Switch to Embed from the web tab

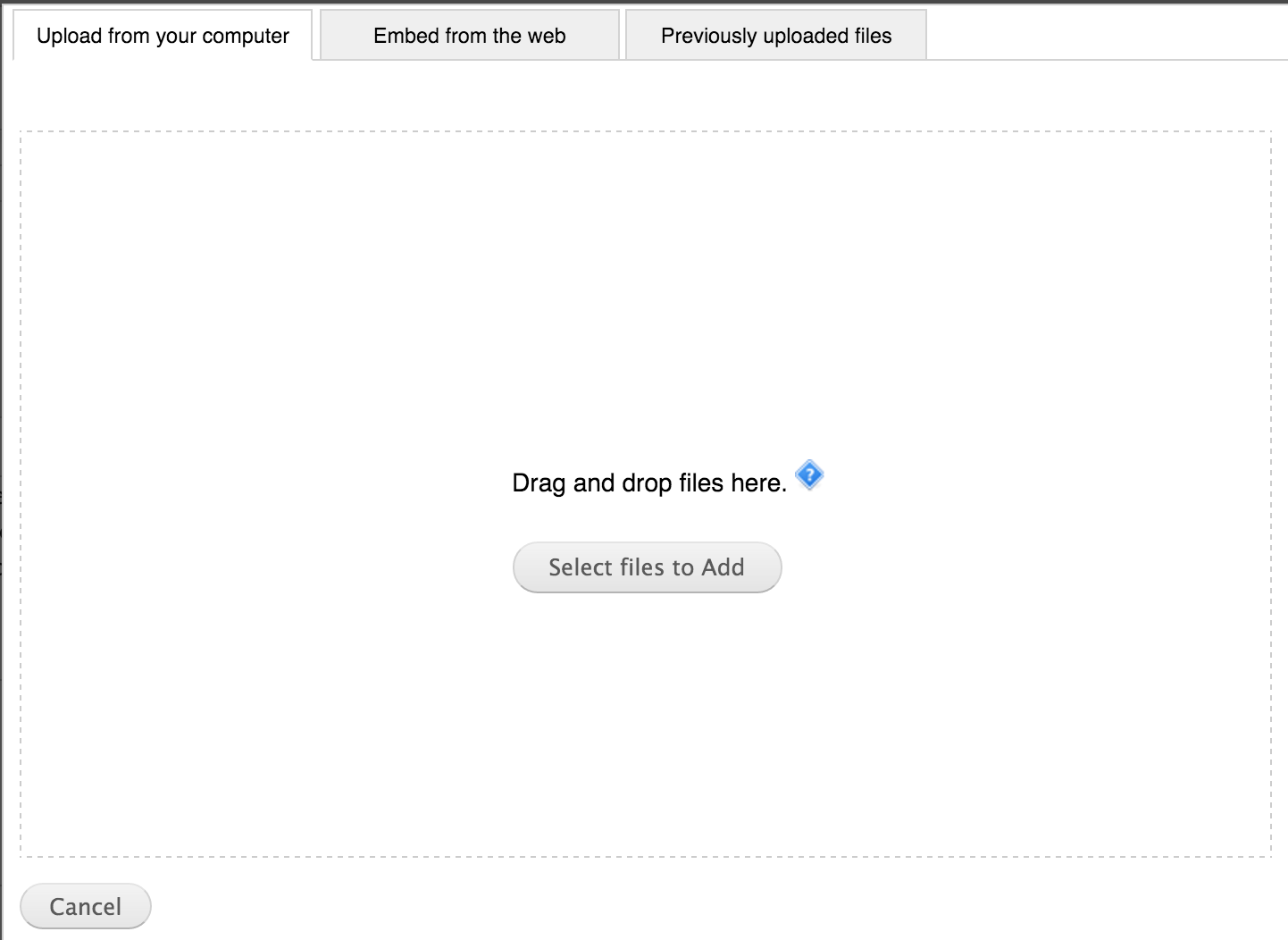coord(470,36)
